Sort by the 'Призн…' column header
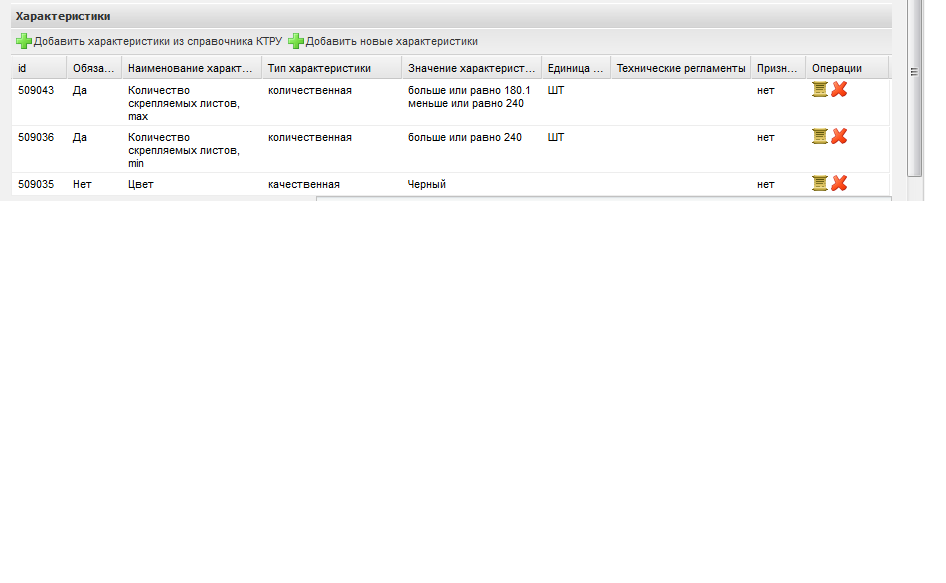The height and width of the screenshot is (583, 946). pyautogui.click(x=778, y=68)
